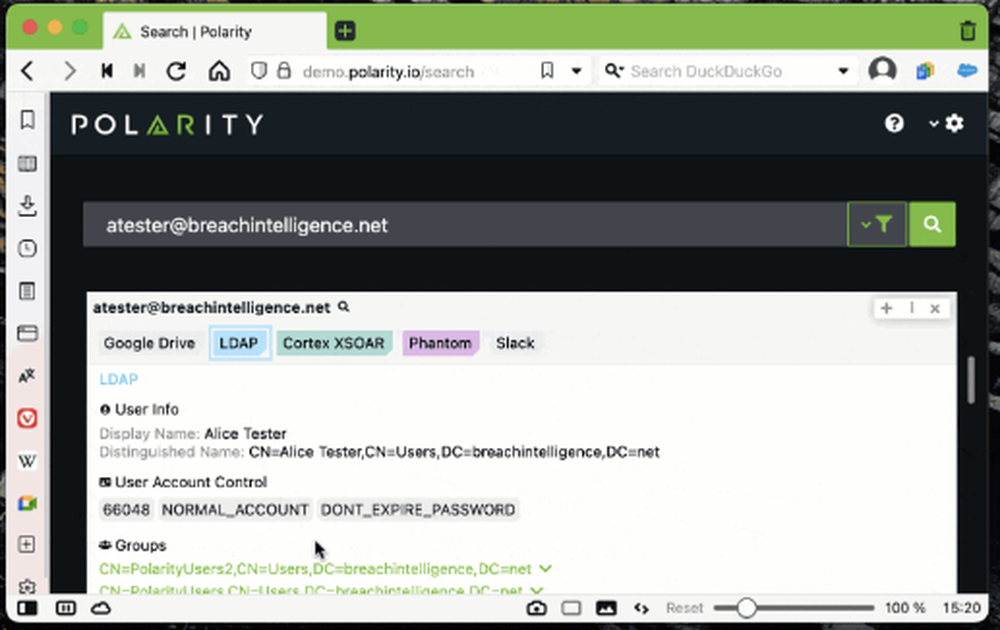Run the Polarity search with magnifier button

coord(932,224)
